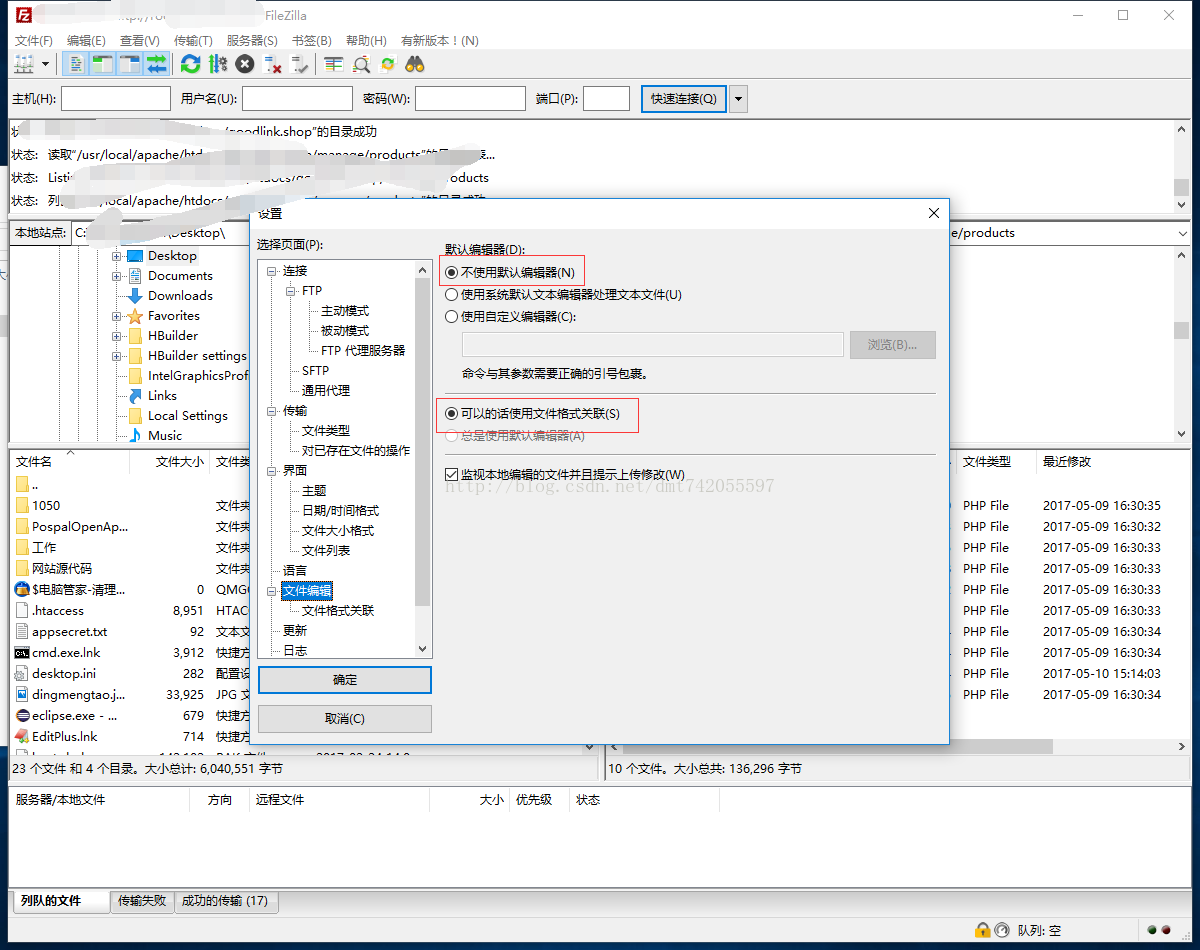Toggle the local directory tree icon

click(x=102, y=64)
